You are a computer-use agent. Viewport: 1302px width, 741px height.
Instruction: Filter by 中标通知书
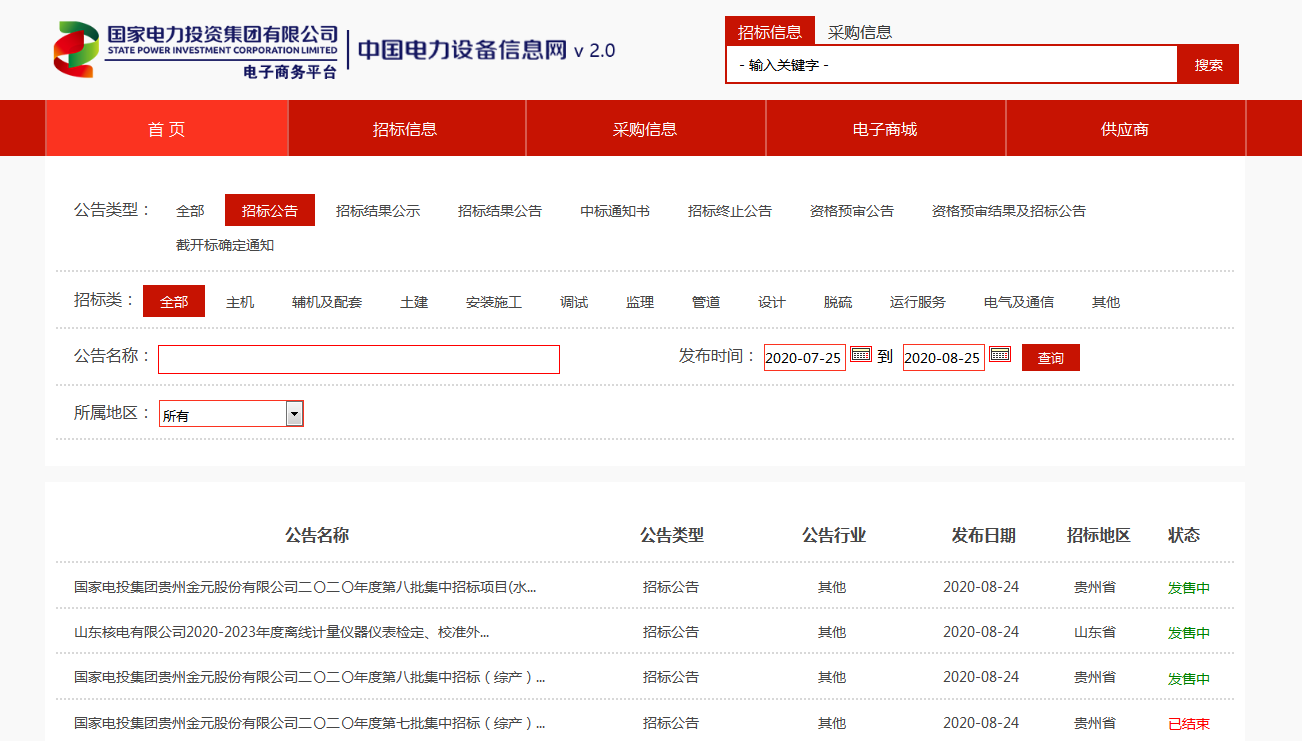(615, 211)
